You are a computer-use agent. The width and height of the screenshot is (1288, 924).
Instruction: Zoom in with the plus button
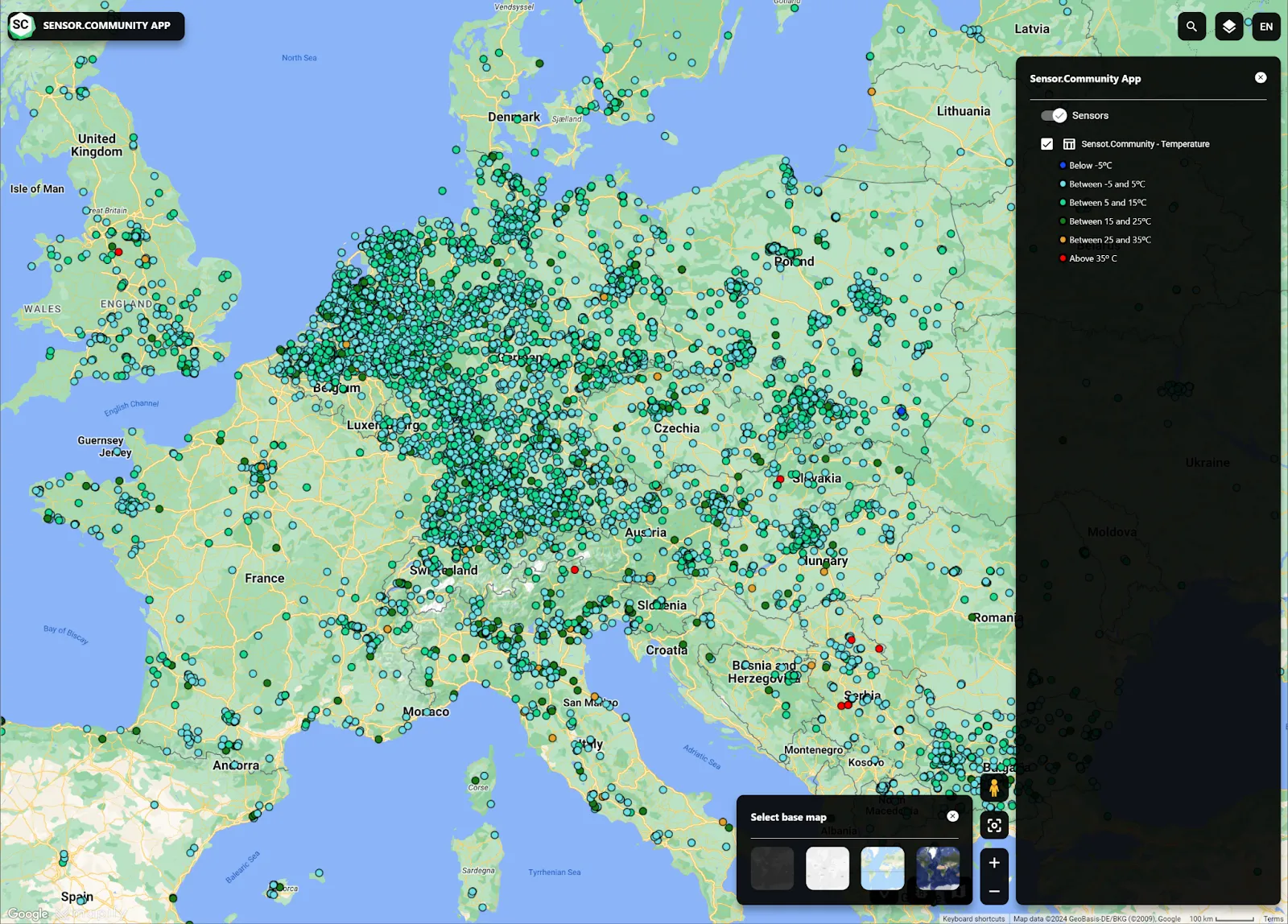[x=994, y=863]
